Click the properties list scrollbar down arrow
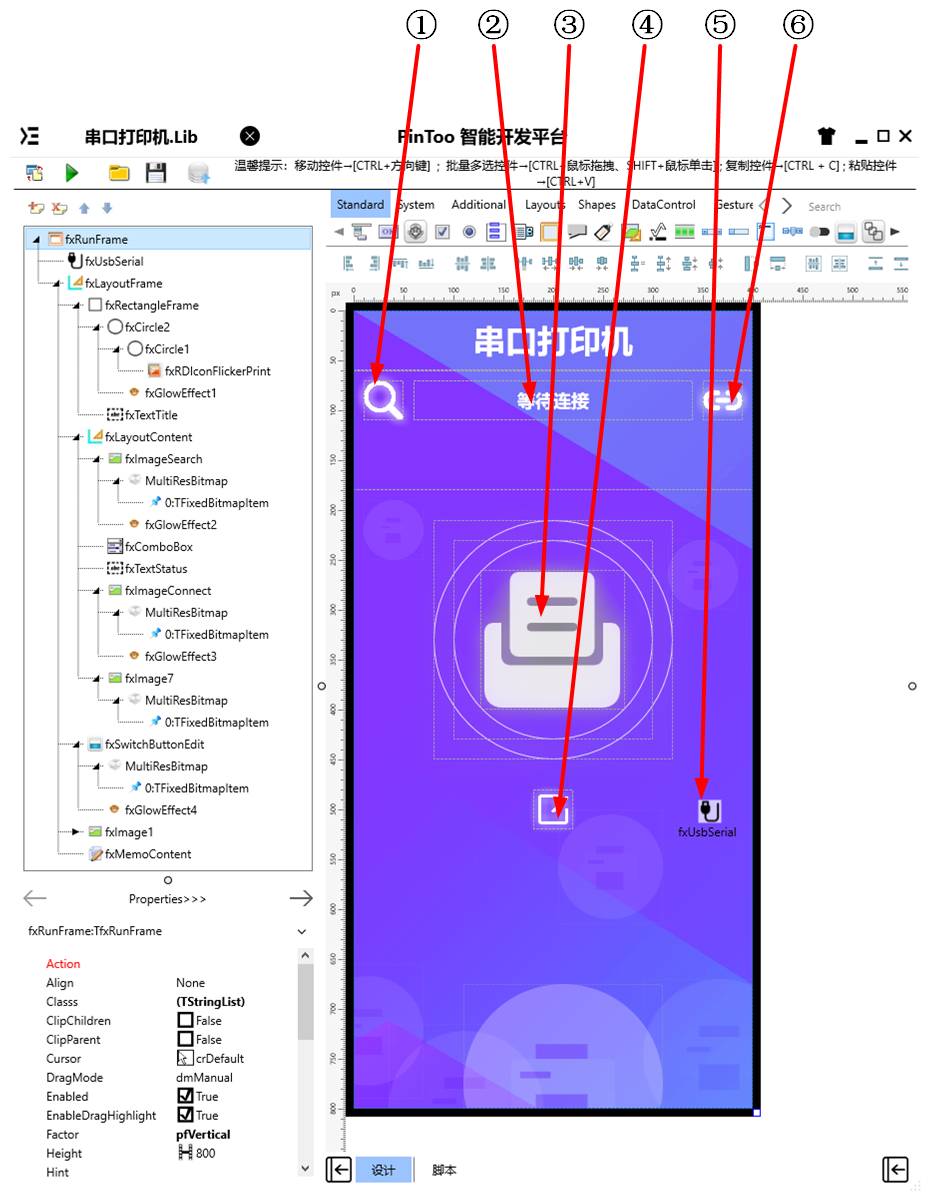This screenshot has width=928, height=1197. 305,1169
